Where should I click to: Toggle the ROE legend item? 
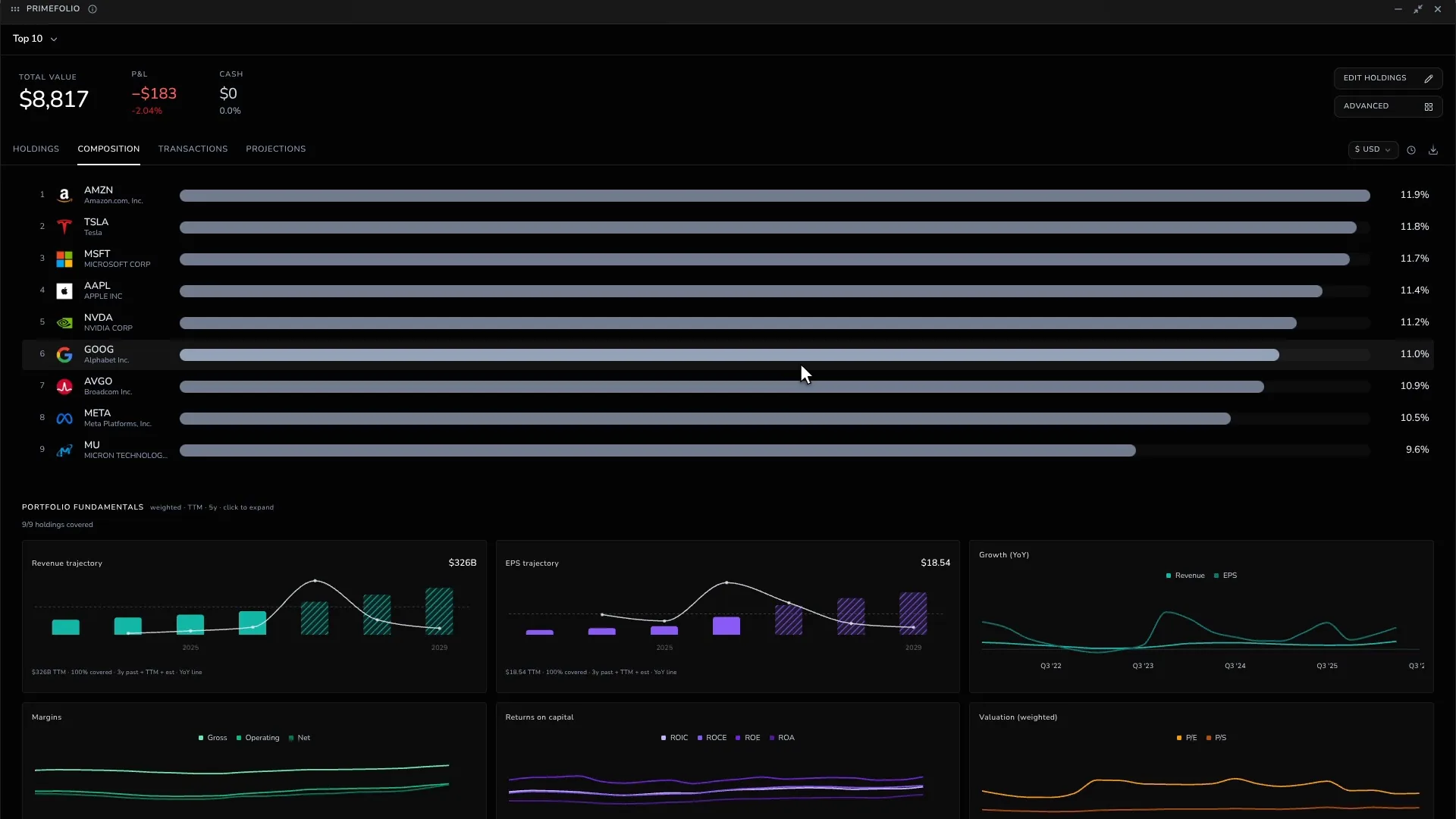(x=748, y=738)
